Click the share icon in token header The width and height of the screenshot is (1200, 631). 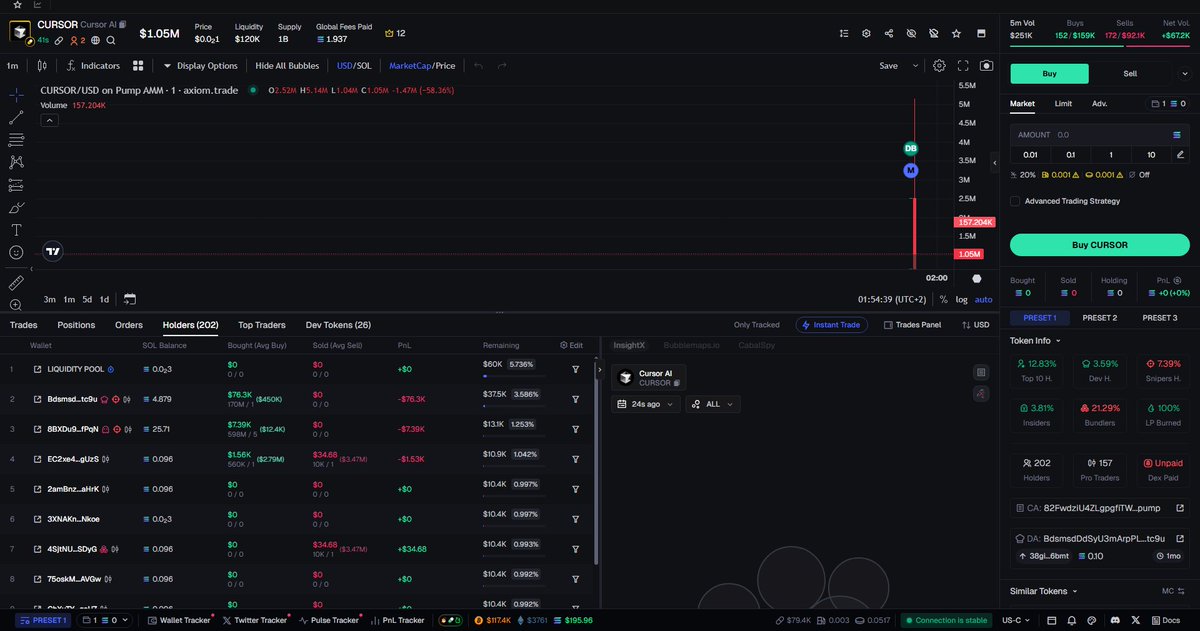pyautogui.click(x=889, y=33)
